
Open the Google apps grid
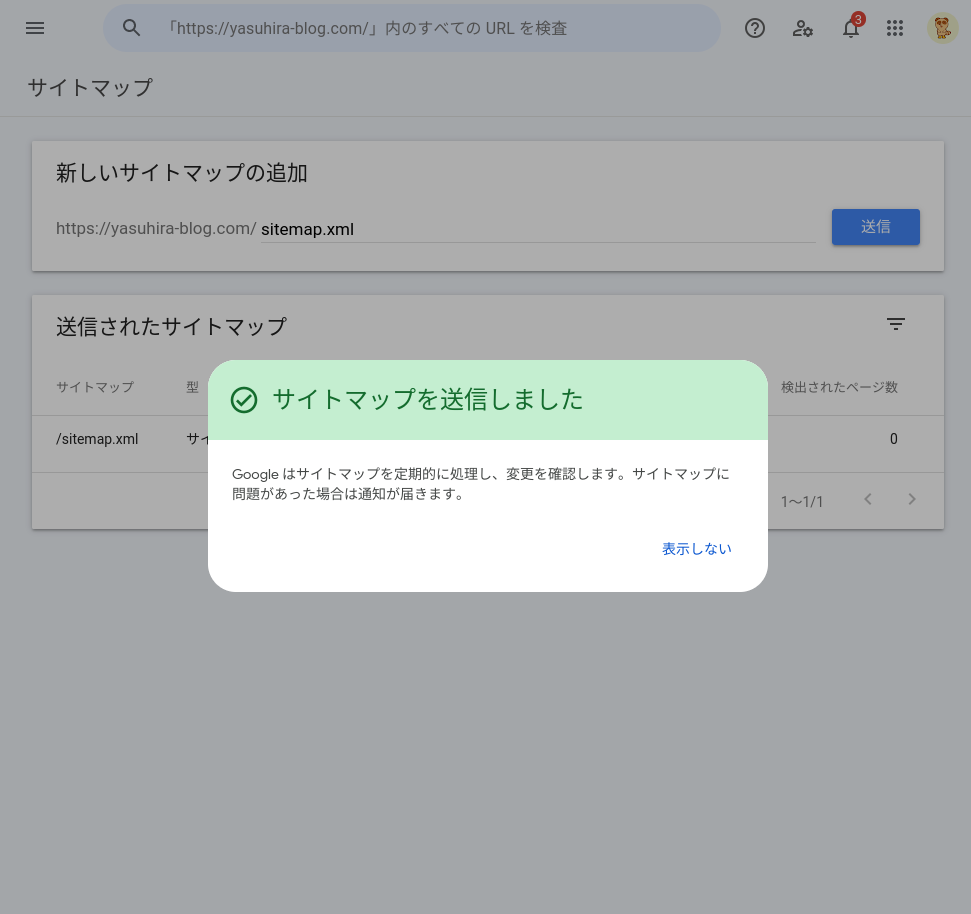pos(895,28)
